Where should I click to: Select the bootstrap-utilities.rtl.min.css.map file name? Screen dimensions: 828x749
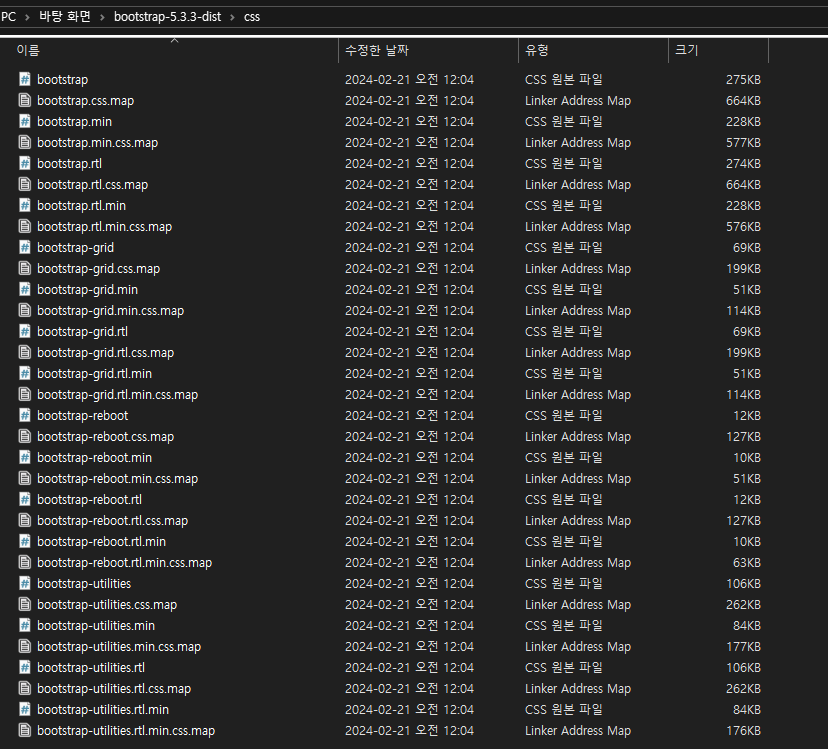pyautogui.click(x=126, y=731)
